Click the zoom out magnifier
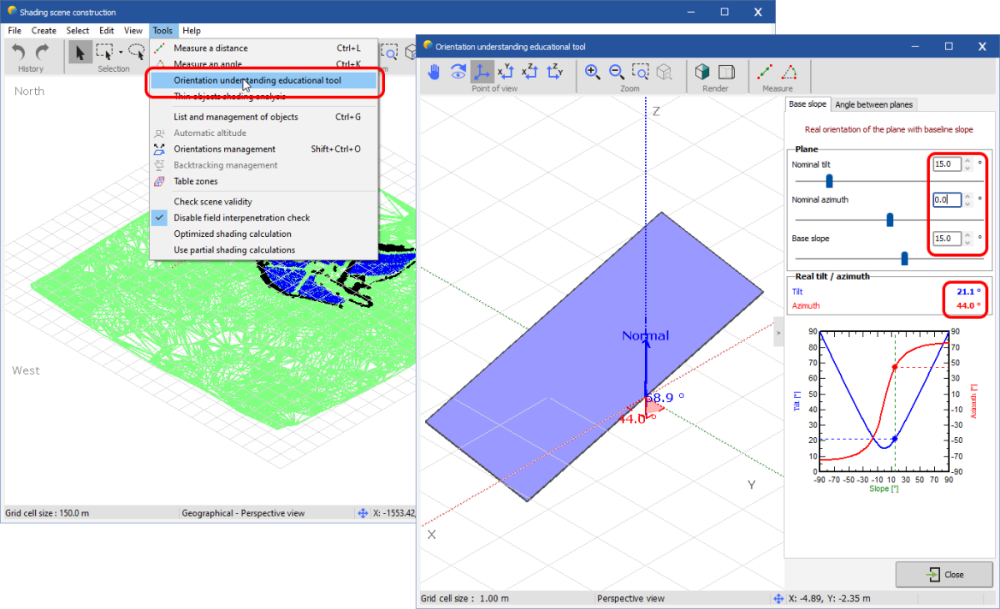1000x609 pixels. tap(616, 72)
